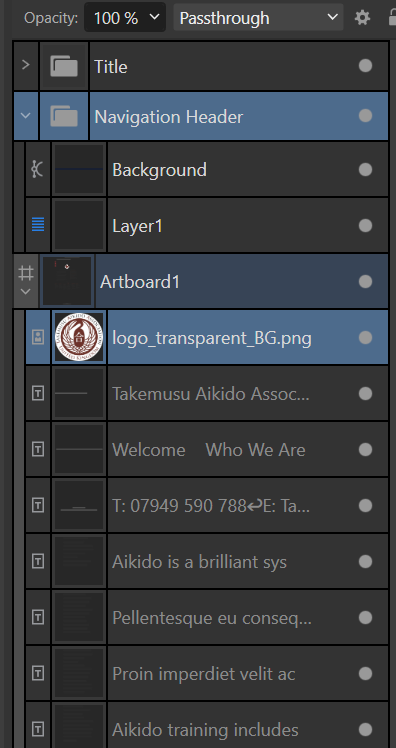Toggle visibility dot of Title layer
The width and height of the screenshot is (396, 748).
pos(365,66)
